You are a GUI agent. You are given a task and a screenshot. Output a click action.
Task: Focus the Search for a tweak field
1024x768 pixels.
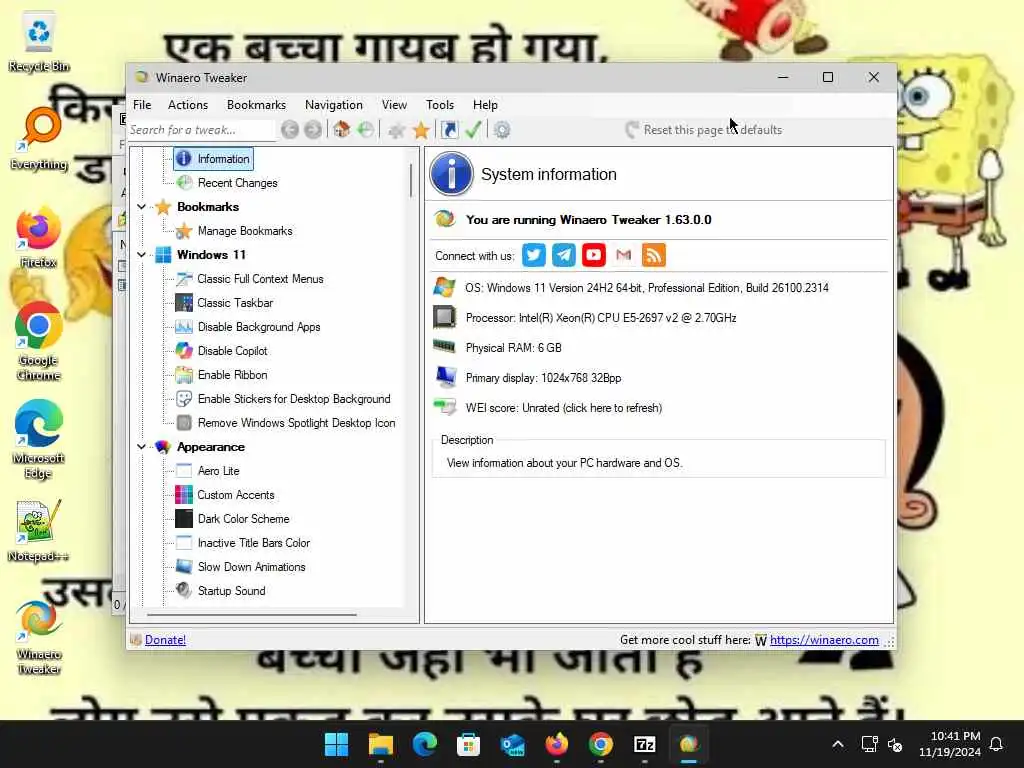201,130
